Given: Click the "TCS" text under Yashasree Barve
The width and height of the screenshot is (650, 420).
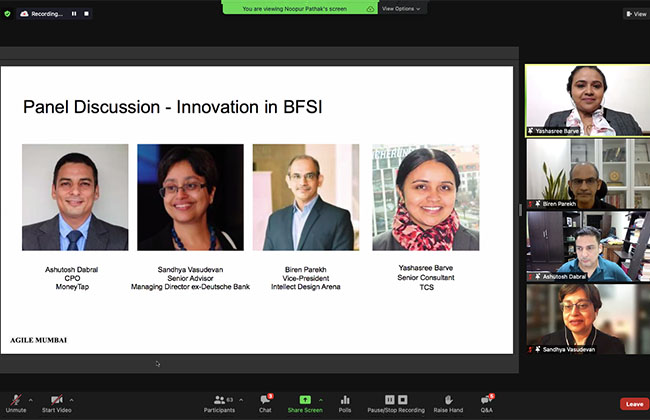Looking at the screenshot, I should point(427,287).
